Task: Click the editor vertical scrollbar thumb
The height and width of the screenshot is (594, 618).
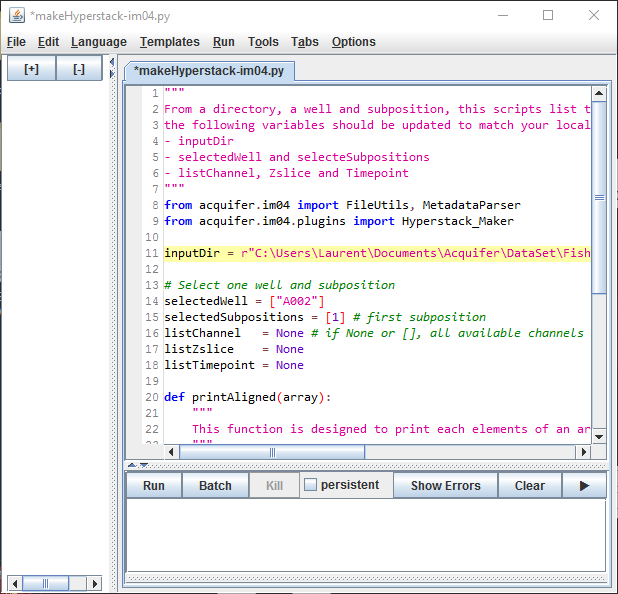Action: pos(599,197)
